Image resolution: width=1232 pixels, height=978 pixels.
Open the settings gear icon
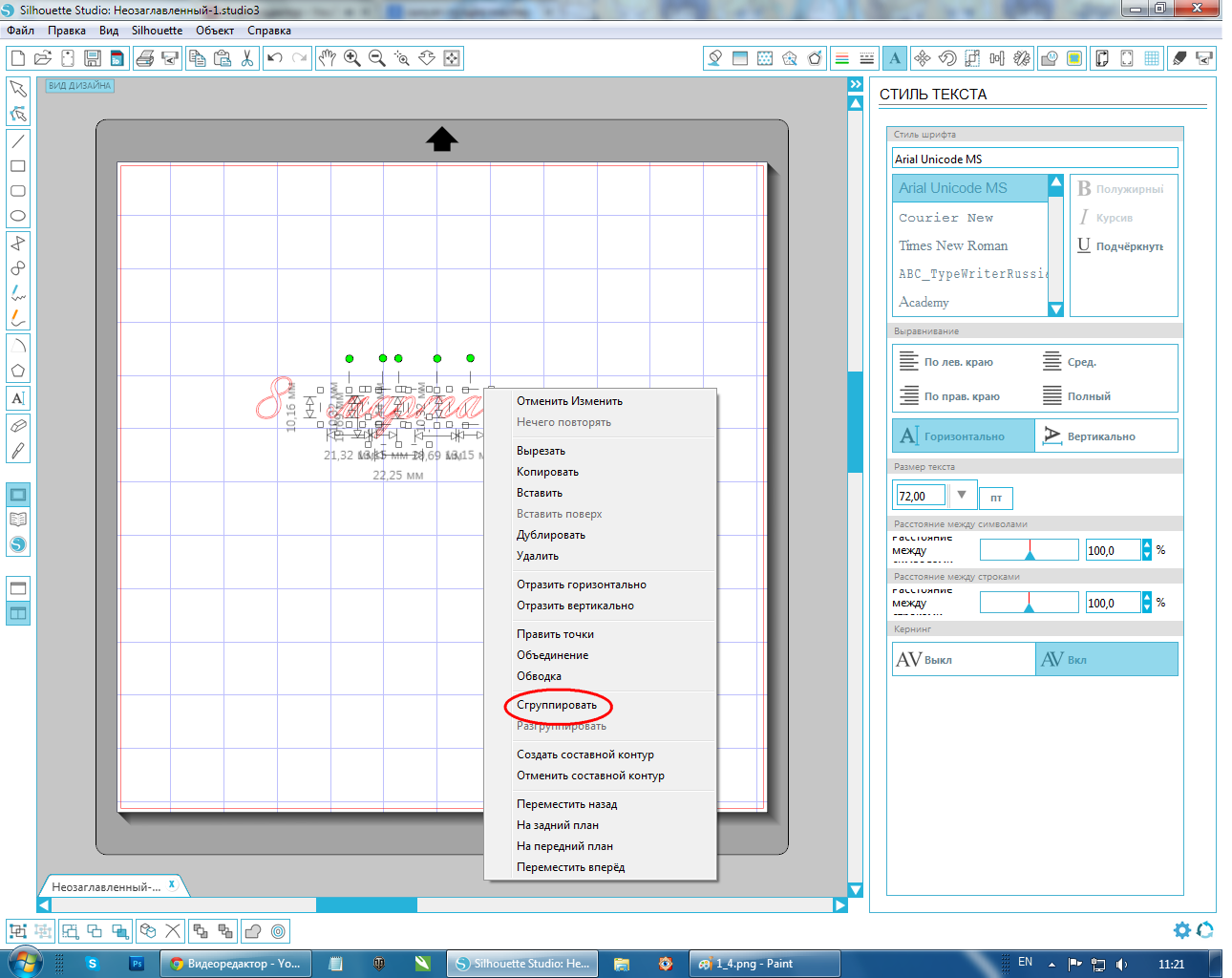click(1182, 930)
